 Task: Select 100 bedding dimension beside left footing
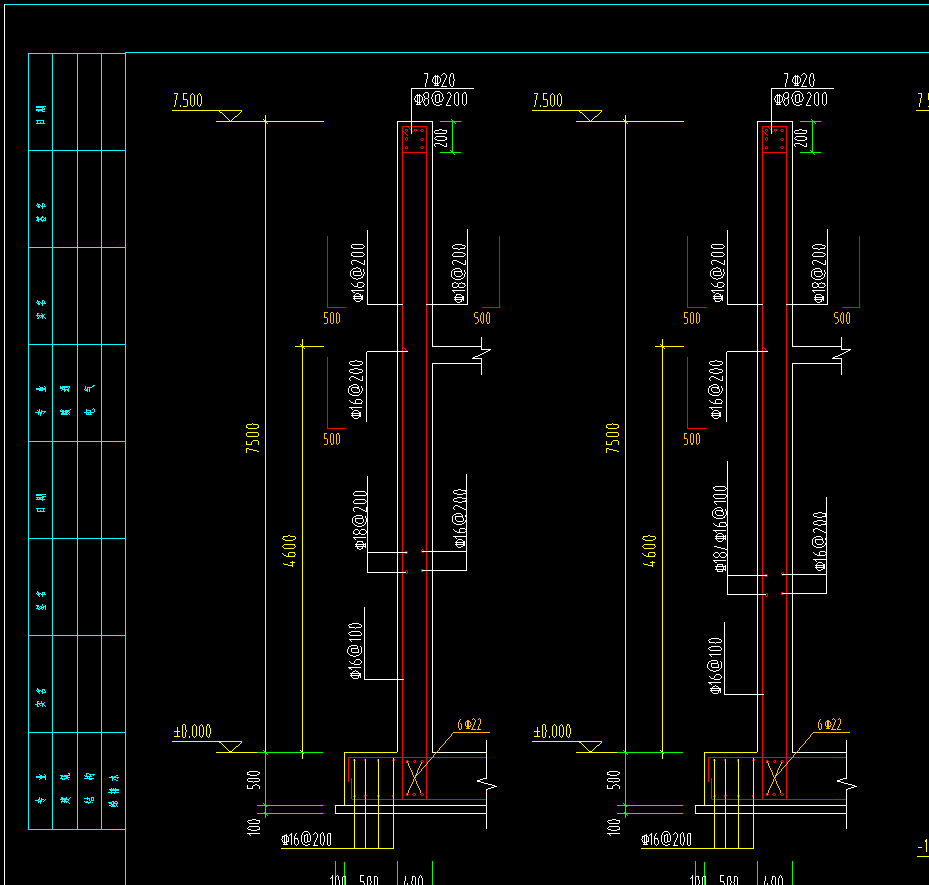click(x=254, y=826)
